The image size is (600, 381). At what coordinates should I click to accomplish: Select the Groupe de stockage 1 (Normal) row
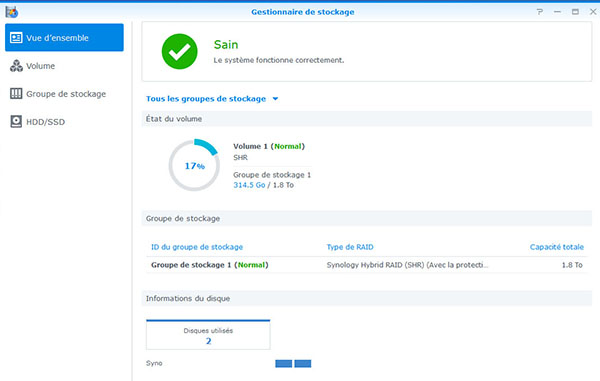pos(367,265)
